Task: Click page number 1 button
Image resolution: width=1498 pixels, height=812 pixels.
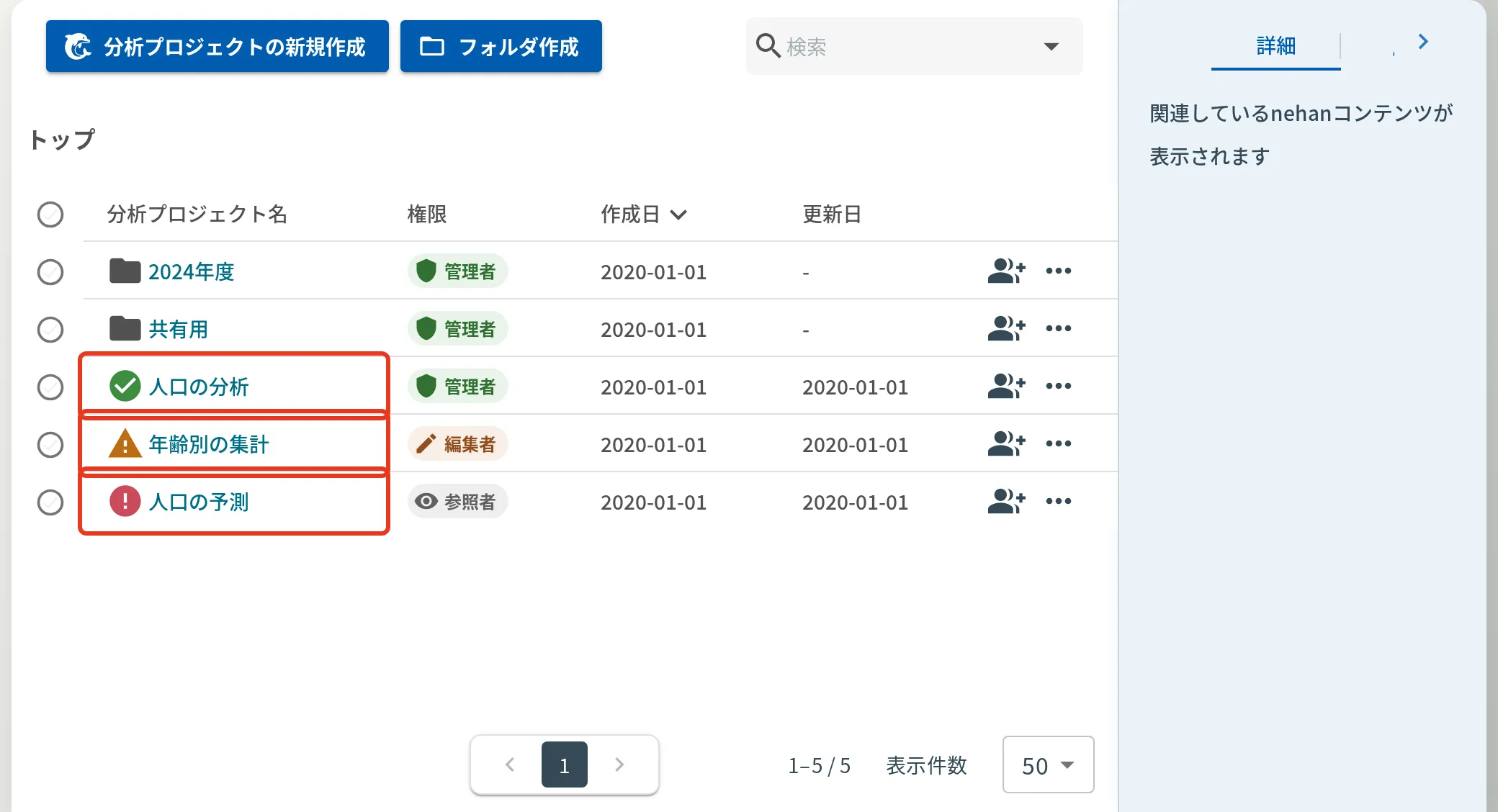Action: pyautogui.click(x=565, y=764)
